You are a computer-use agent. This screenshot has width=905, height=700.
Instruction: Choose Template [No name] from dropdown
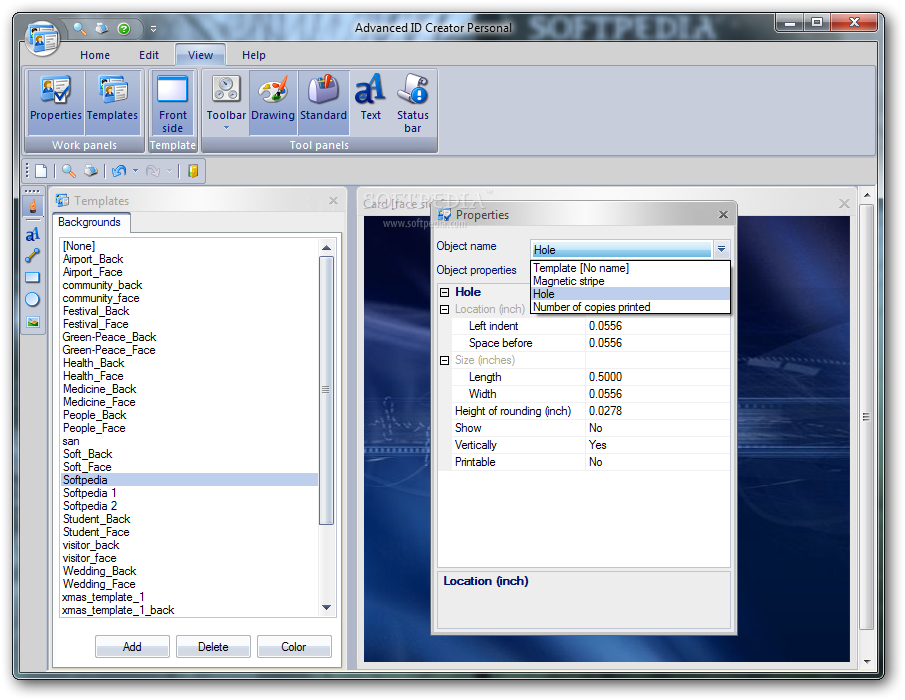630,268
